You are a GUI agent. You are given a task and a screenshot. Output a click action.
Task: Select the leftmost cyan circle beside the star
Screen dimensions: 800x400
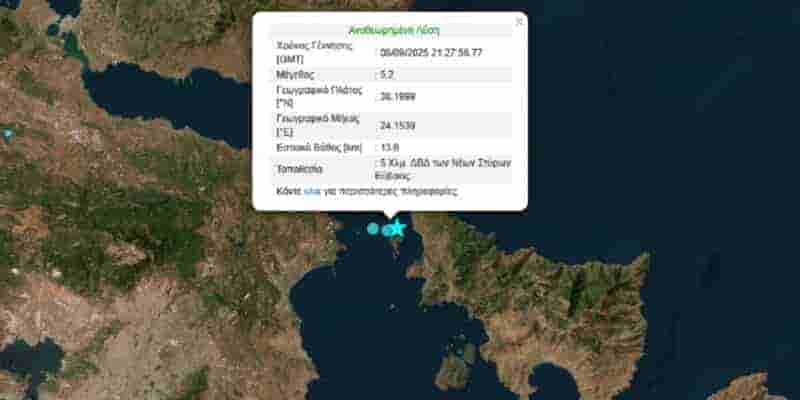pyautogui.click(x=373, y=229)
